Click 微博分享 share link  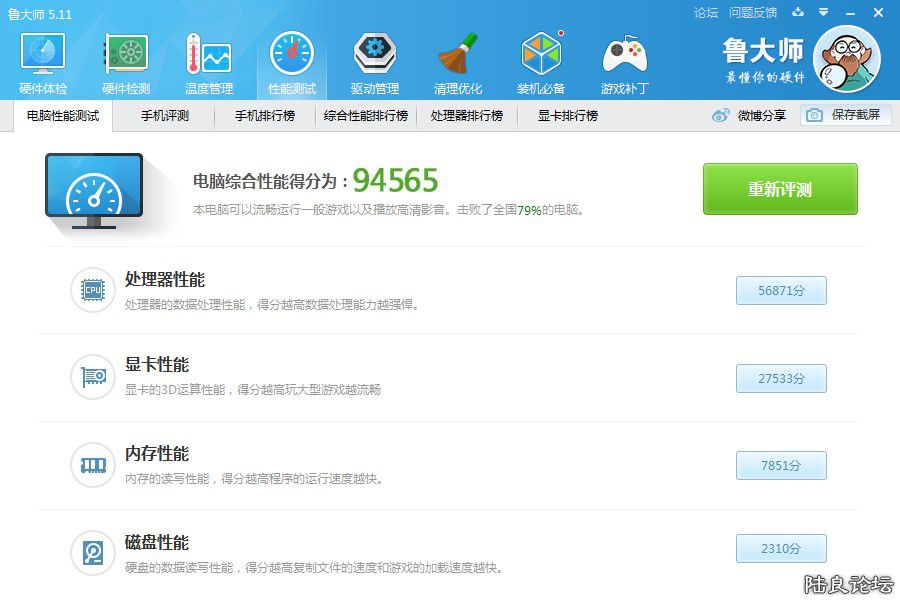pos(749,116)
